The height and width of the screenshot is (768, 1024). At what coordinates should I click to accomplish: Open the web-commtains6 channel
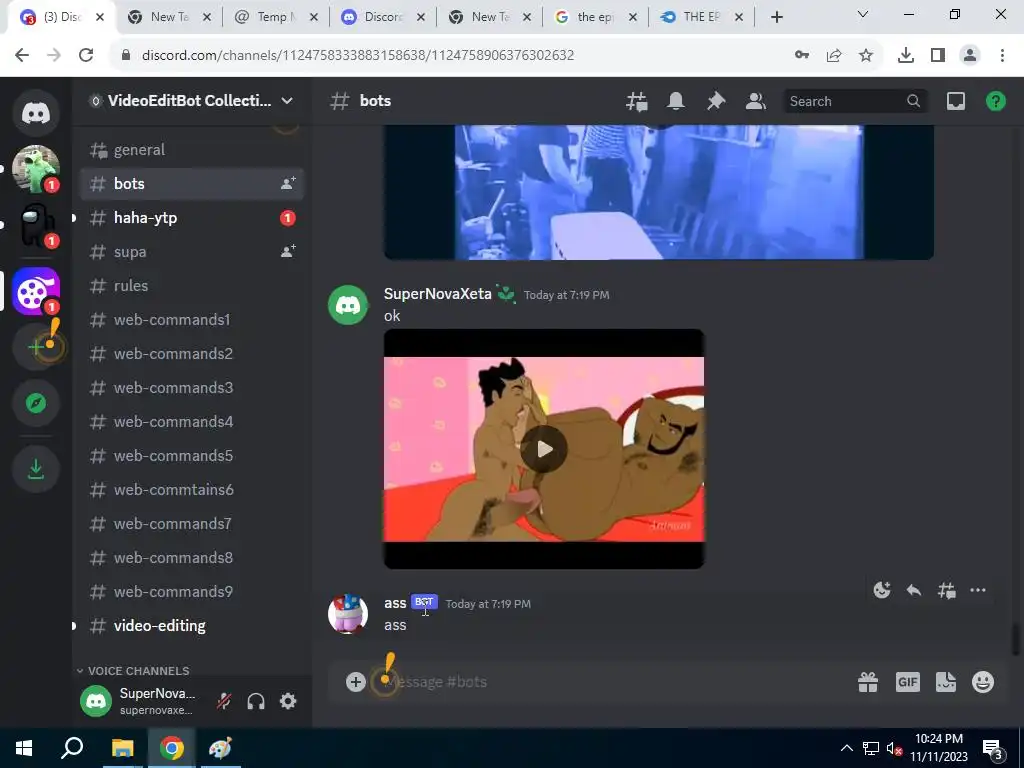click(x=191, y=489)
